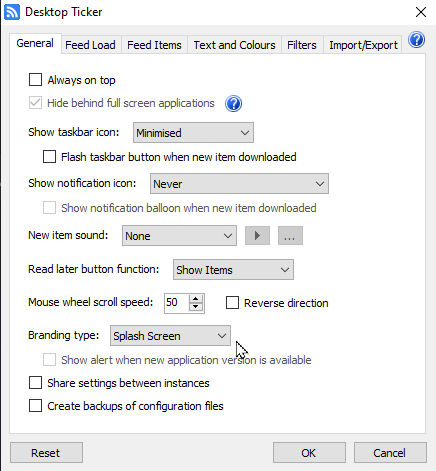The image size is (436, 471).
Task: Click the Reset button
Action: point(46,453)
